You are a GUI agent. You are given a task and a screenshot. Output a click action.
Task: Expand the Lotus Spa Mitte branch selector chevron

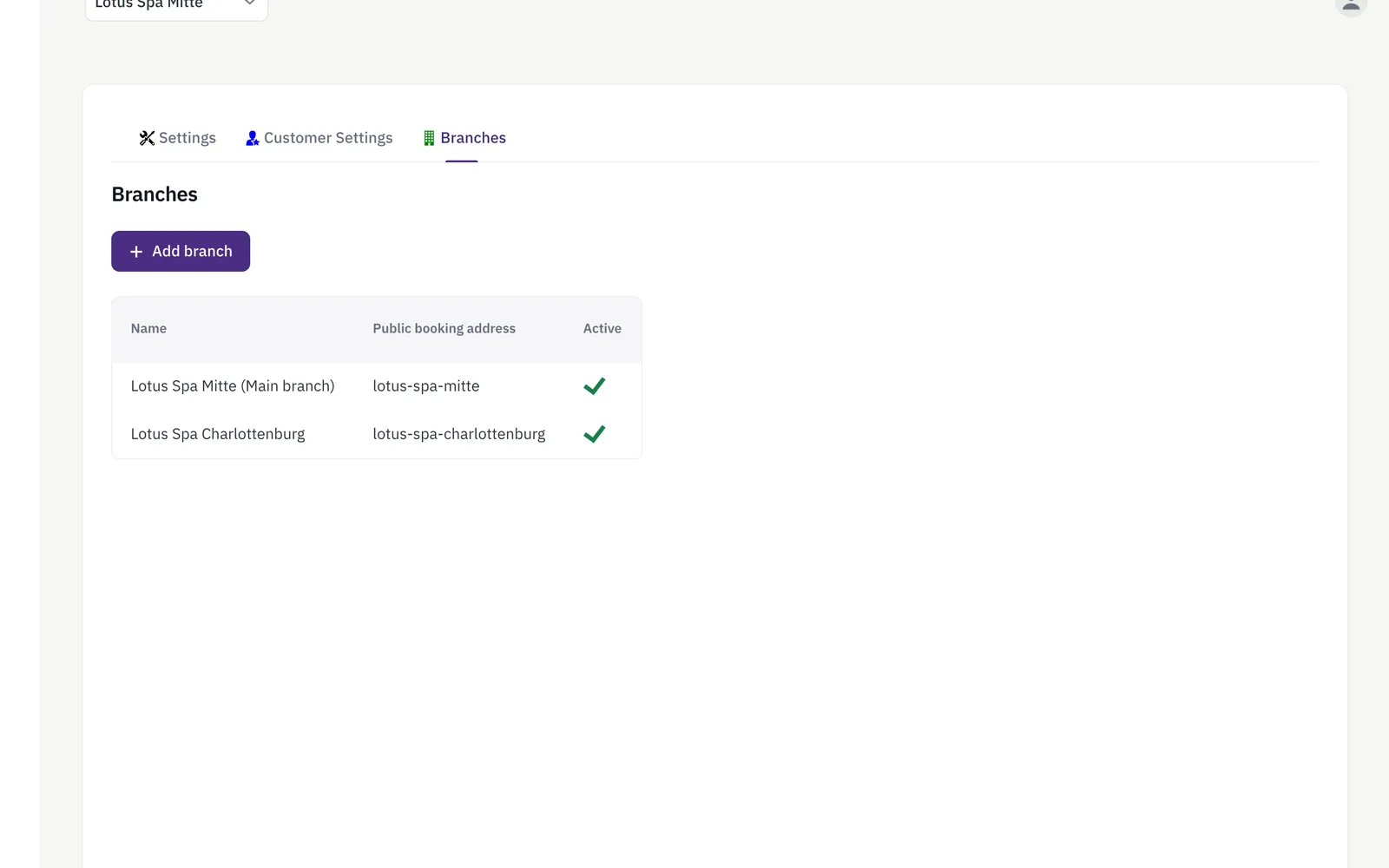click(x=250, y=3)
